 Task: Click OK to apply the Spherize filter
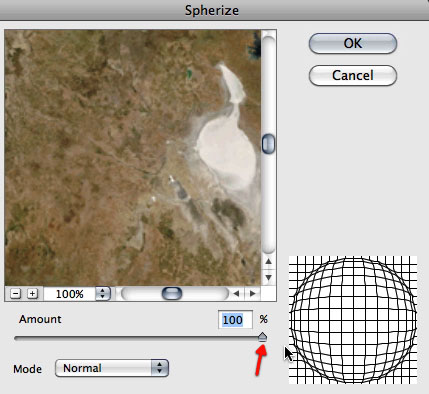tap(353, 43)
